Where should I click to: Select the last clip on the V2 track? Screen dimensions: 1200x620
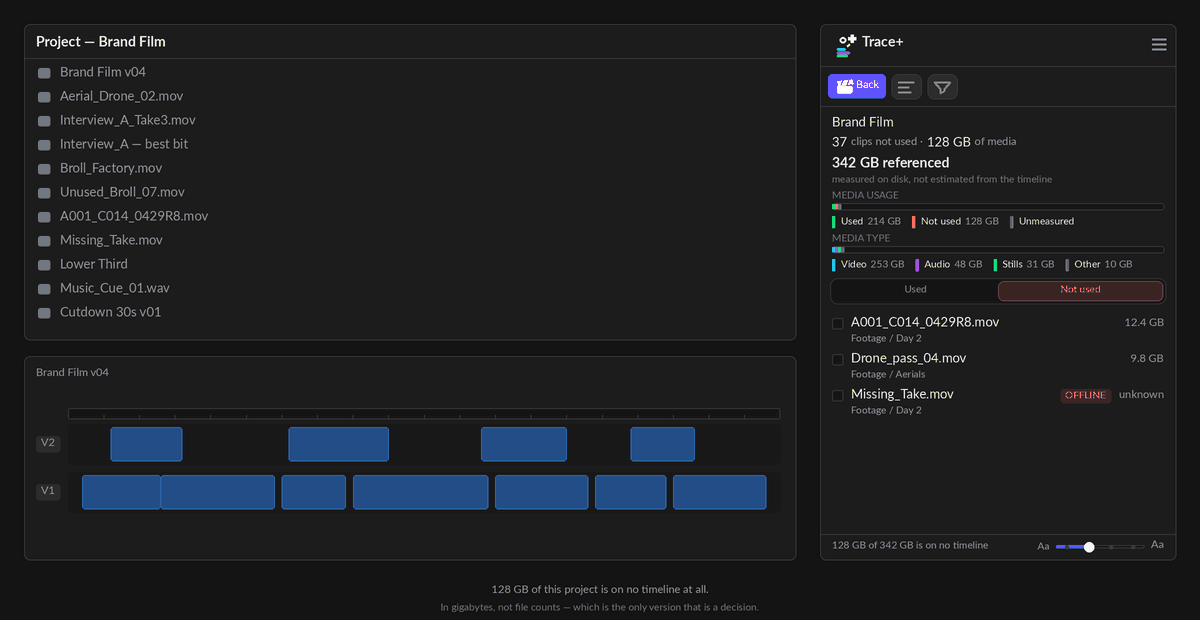point(662,444)
